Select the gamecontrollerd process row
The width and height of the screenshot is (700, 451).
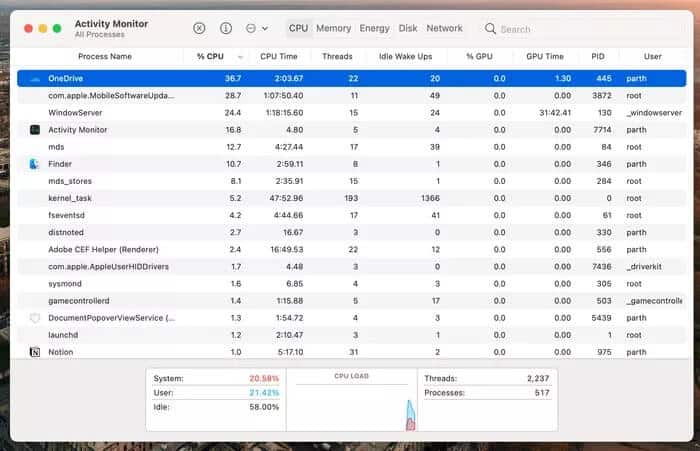(351, 301)
